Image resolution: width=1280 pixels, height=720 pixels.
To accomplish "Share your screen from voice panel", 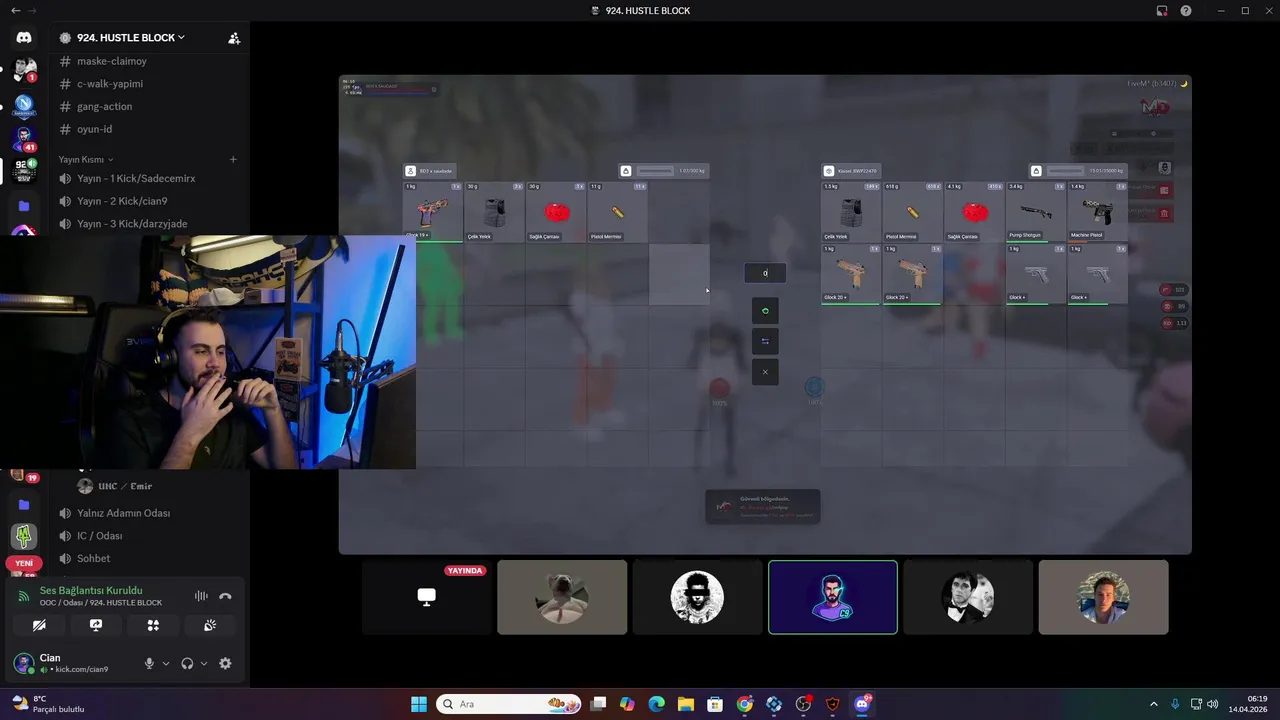I will click(x=96, y=625).
